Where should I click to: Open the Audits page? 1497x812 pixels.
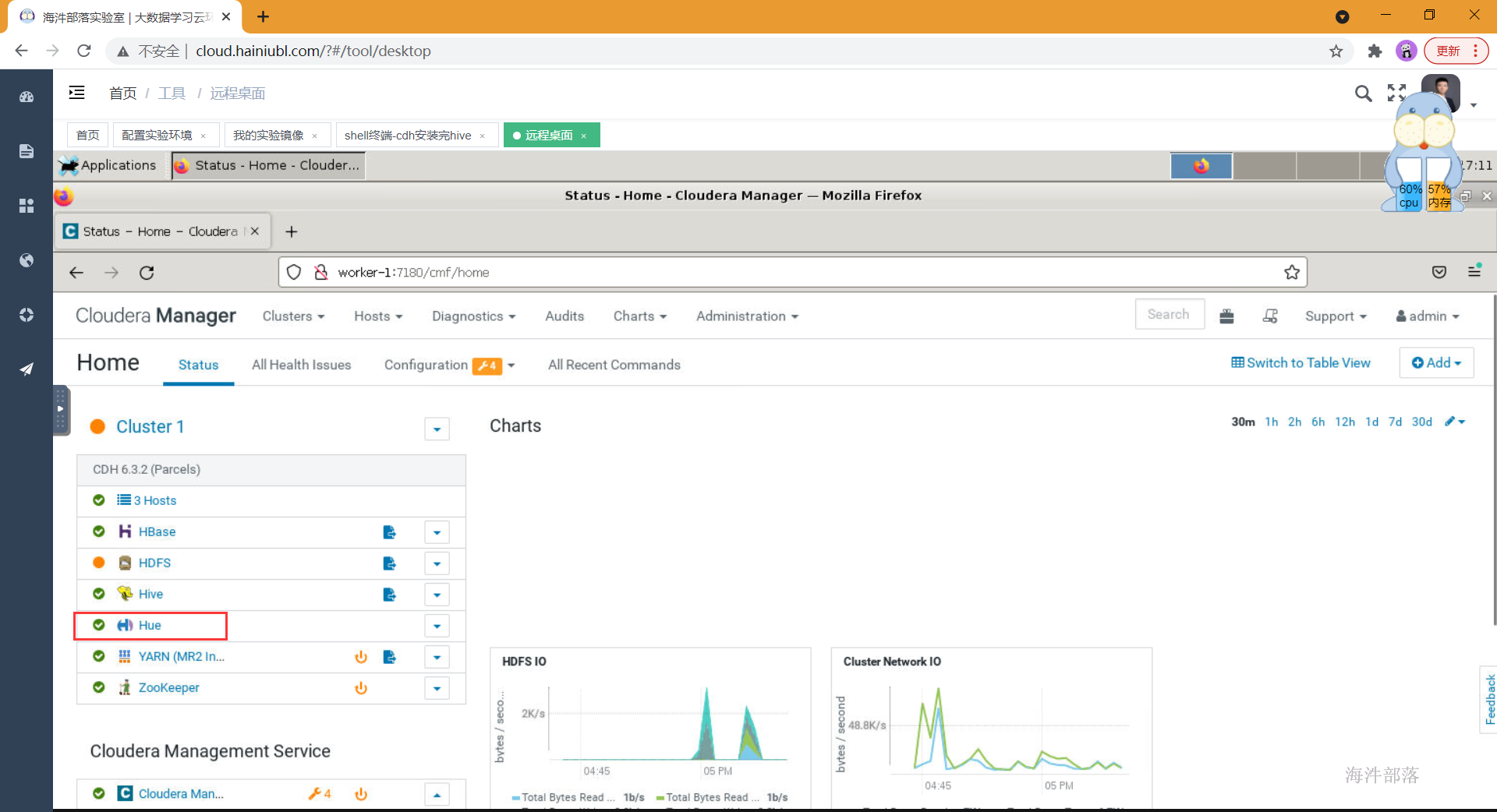[x=564, y=316]
